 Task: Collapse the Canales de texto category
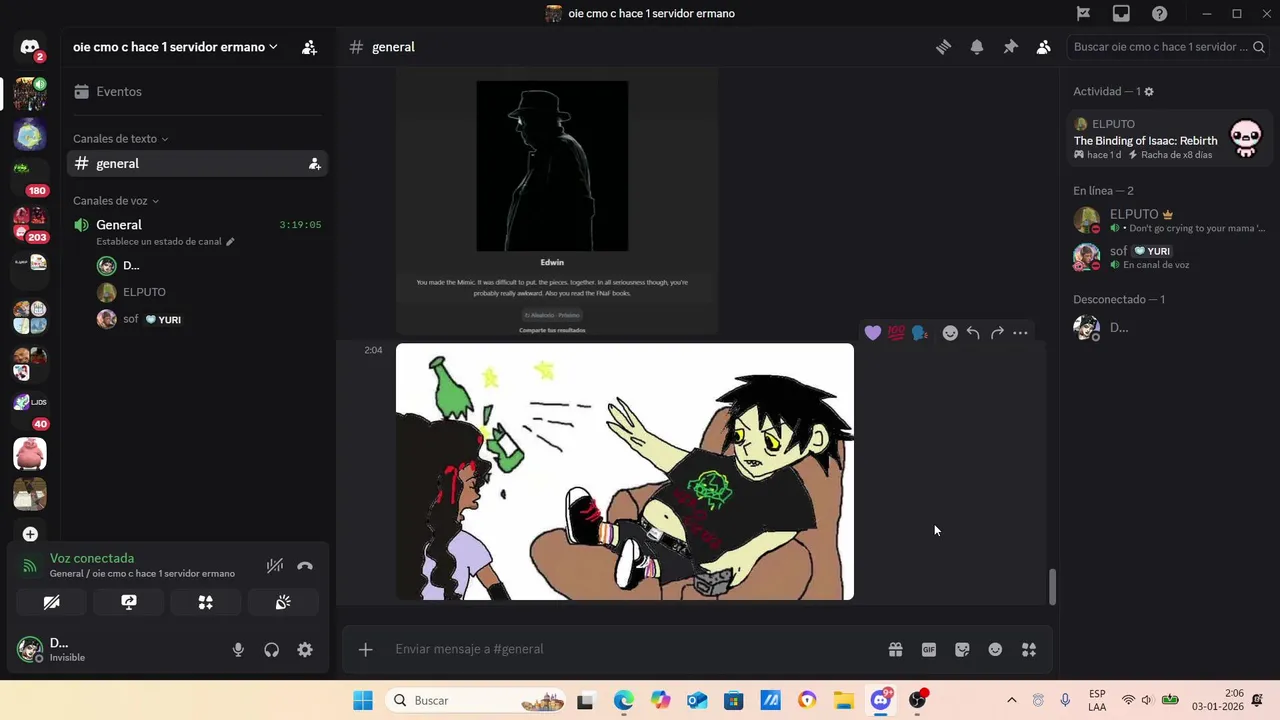point(120,139)
